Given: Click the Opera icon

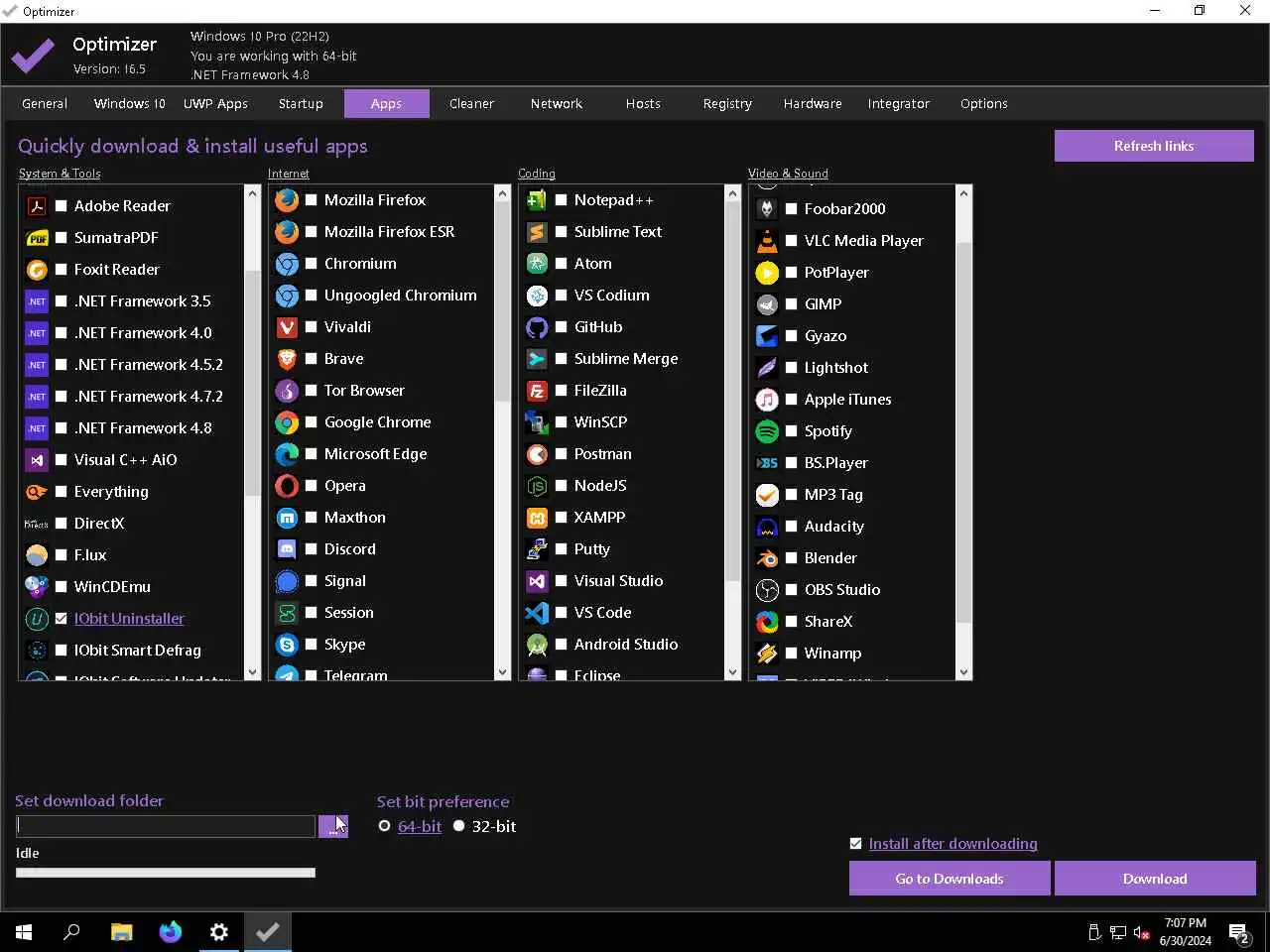Looking at the screenshot, I should tap(287, 486).
